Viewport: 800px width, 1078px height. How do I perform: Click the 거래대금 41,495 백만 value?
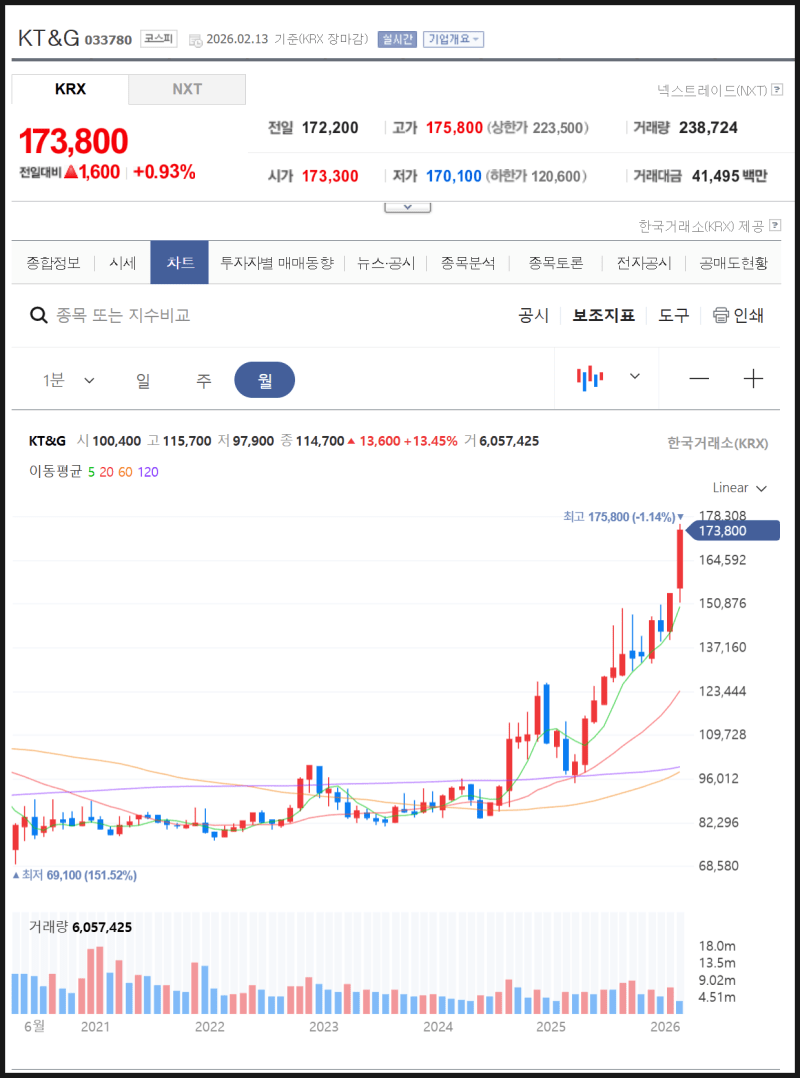click(729, 176)
